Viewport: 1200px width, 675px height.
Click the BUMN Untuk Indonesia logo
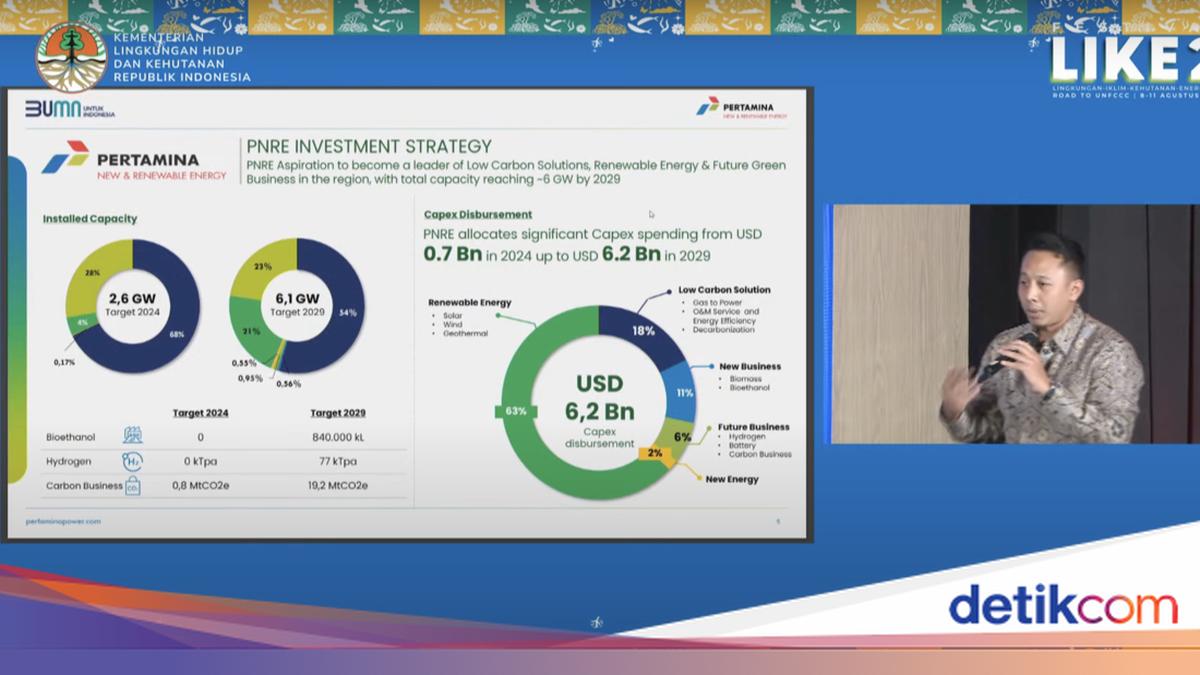pyautogui.click(x=70, y=108)
